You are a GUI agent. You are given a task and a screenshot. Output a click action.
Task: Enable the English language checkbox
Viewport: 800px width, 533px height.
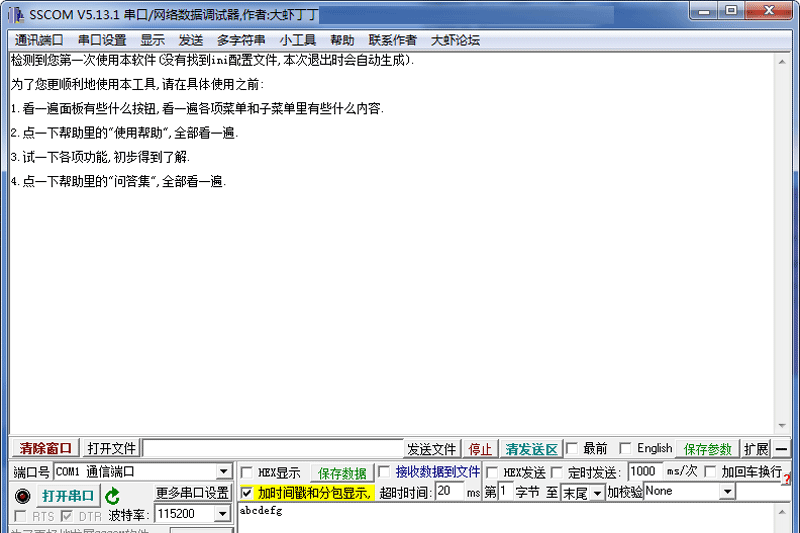[x=625, y=448]
